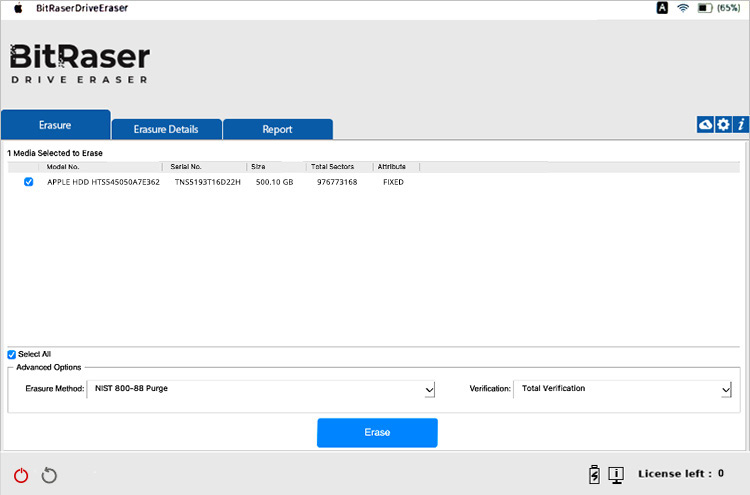Click the keyboard input 'A' icon
The height and width of the screenshot is (495, 750).
662,8
